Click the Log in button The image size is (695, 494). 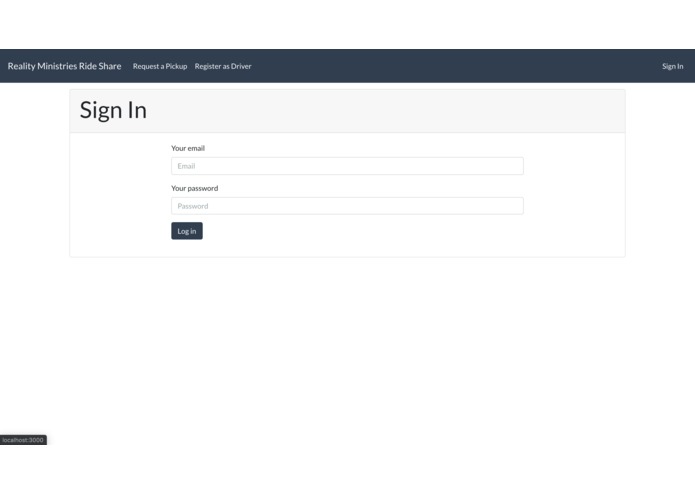point(187,231)
